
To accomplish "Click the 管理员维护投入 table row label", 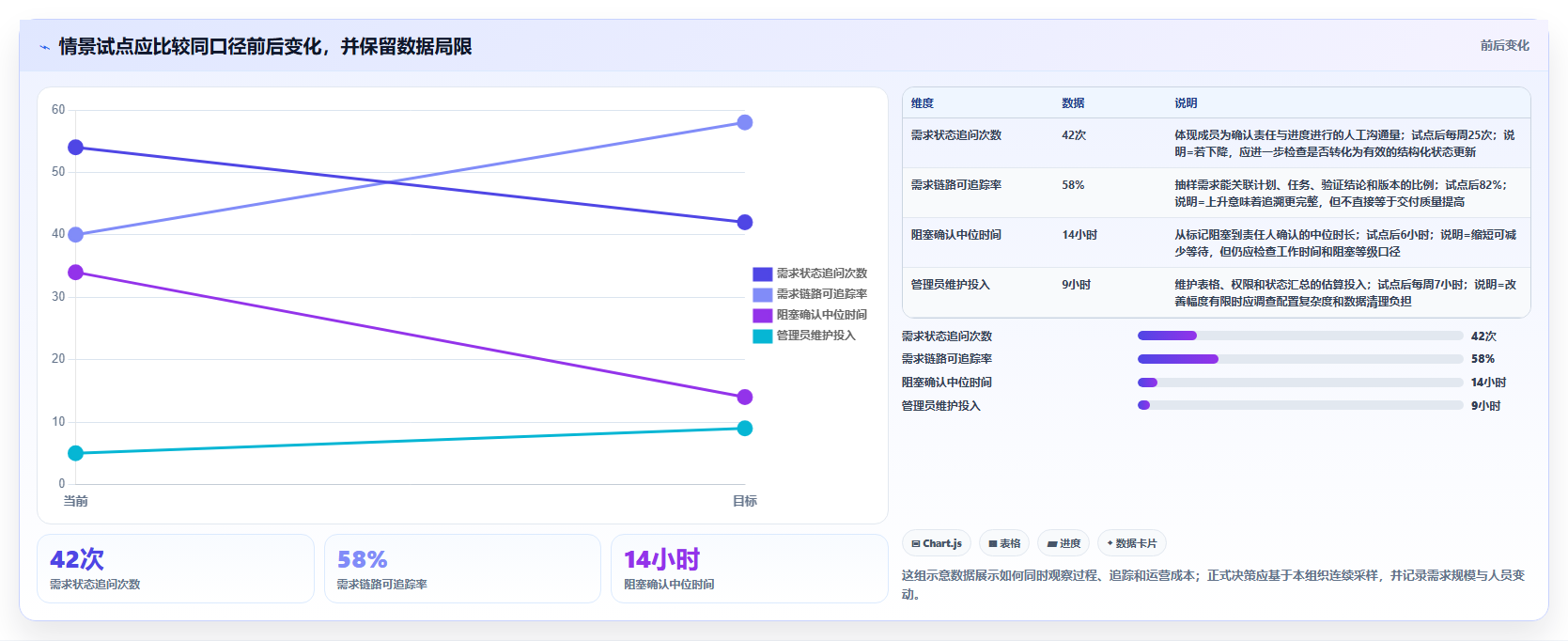I will 950,285.
